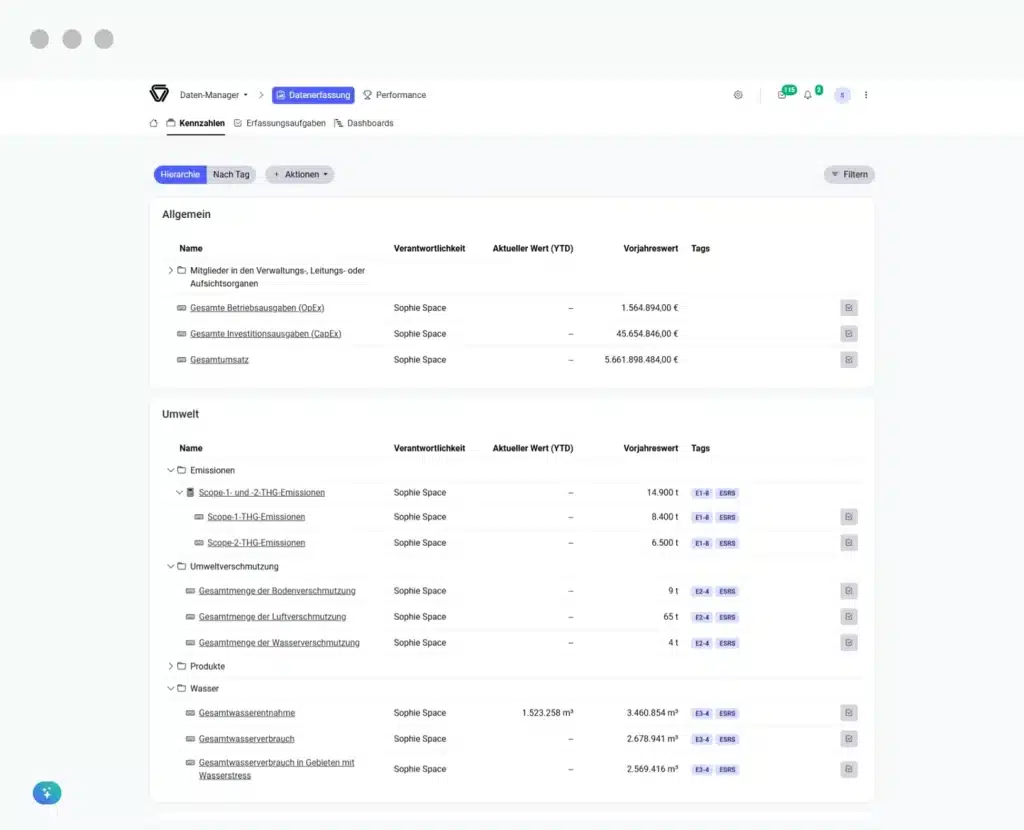The height and width of the screenshot is (830, 1024).
Task: Open task icon for Bodenverschmutzung row
Action: pos(849,591)
